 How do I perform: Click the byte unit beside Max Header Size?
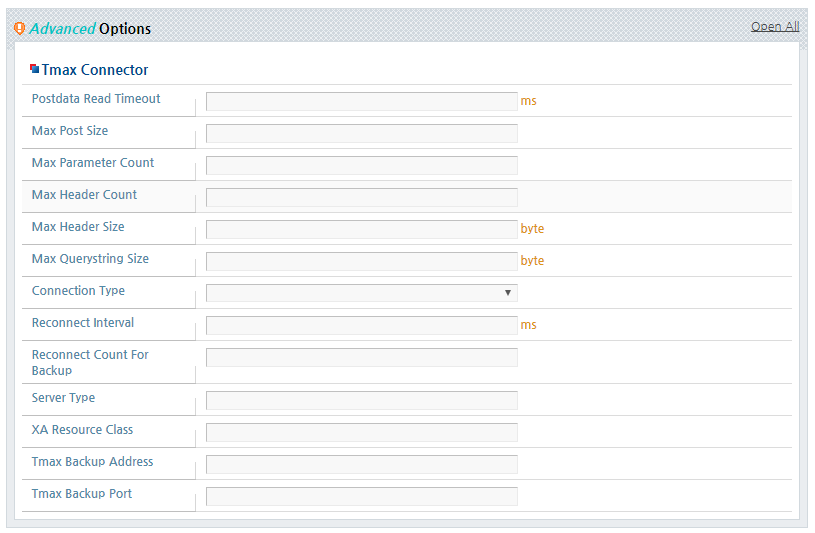[532, 229]
